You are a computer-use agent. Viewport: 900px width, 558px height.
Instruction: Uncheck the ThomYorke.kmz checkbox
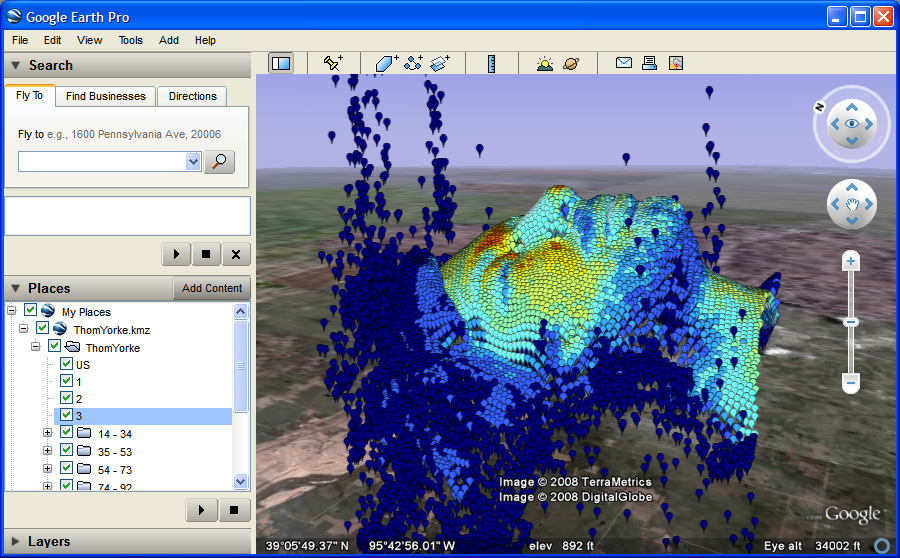point(42,328)
